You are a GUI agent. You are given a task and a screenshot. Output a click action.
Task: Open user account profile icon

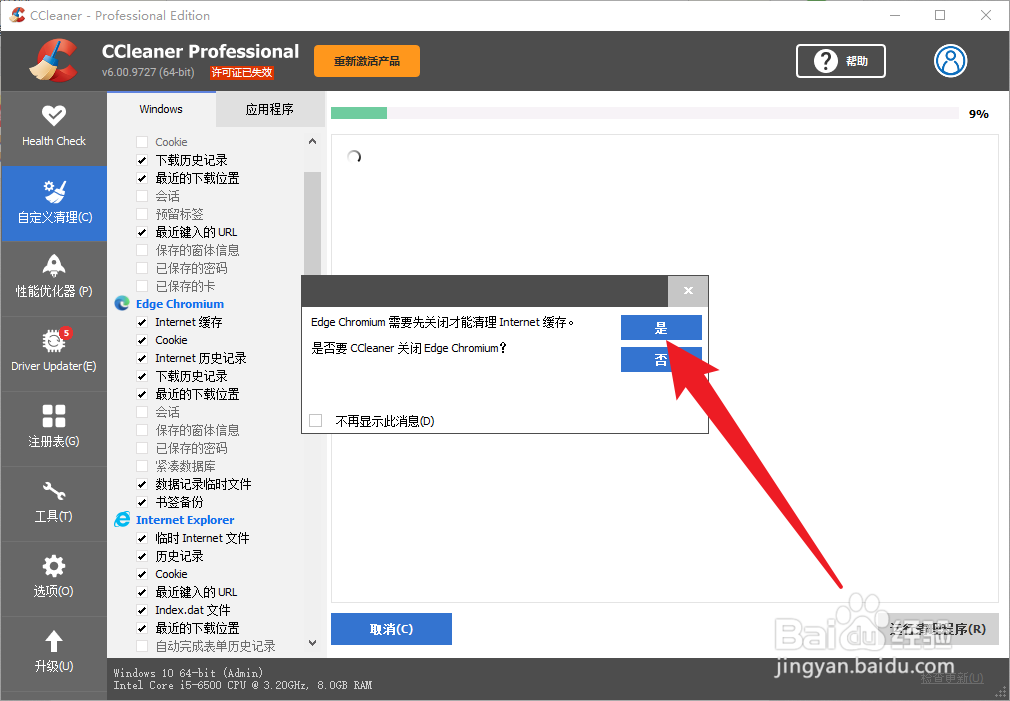pos(950,61)
